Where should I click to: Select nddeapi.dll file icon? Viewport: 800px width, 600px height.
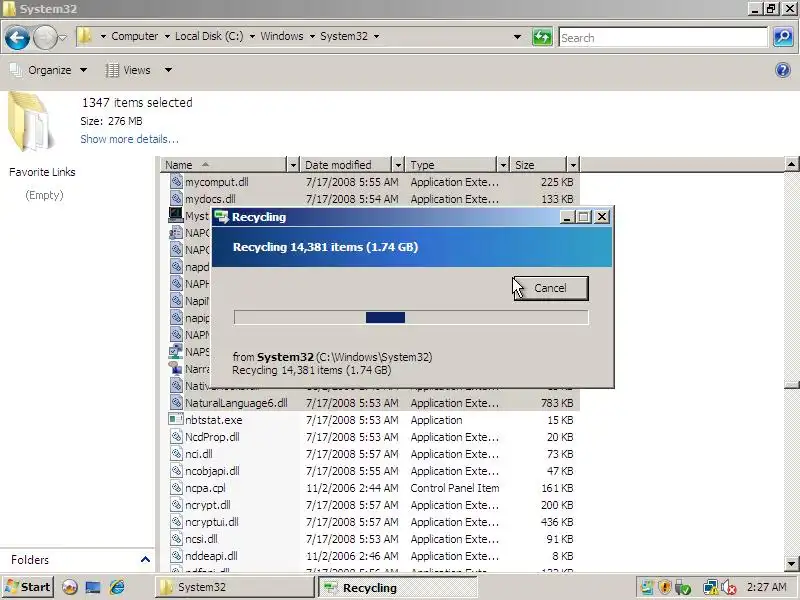pyautogui.click(x=176, y=556)
